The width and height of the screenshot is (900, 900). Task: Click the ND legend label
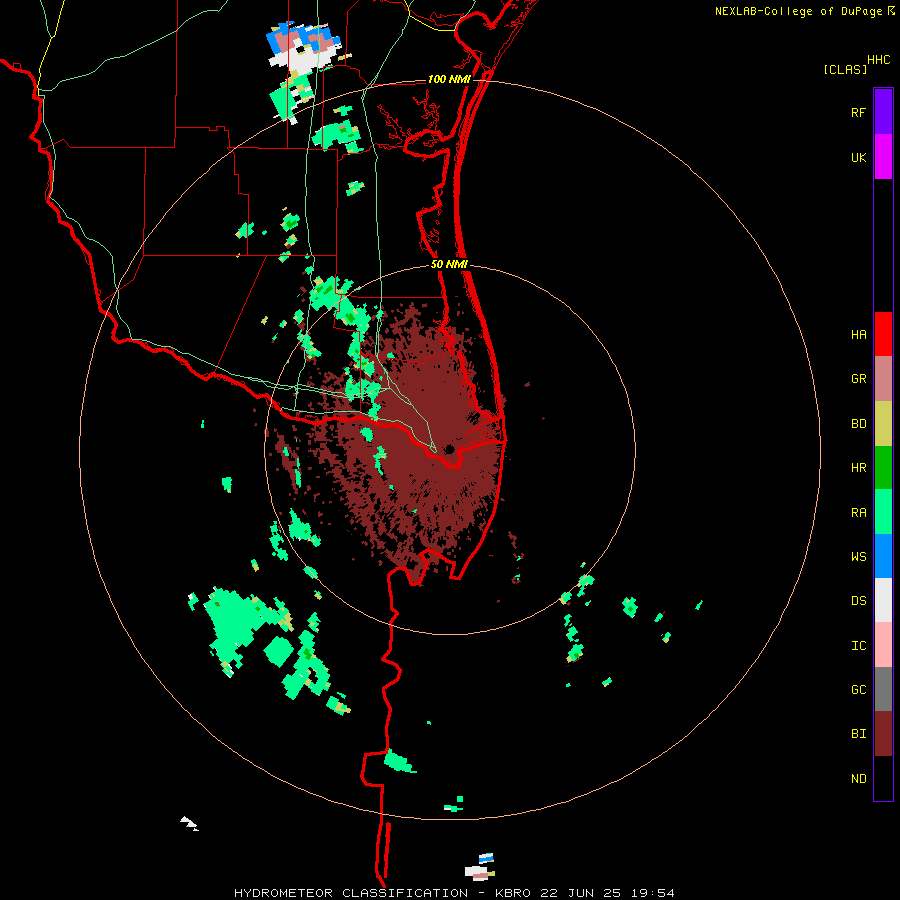click(858, 779)
